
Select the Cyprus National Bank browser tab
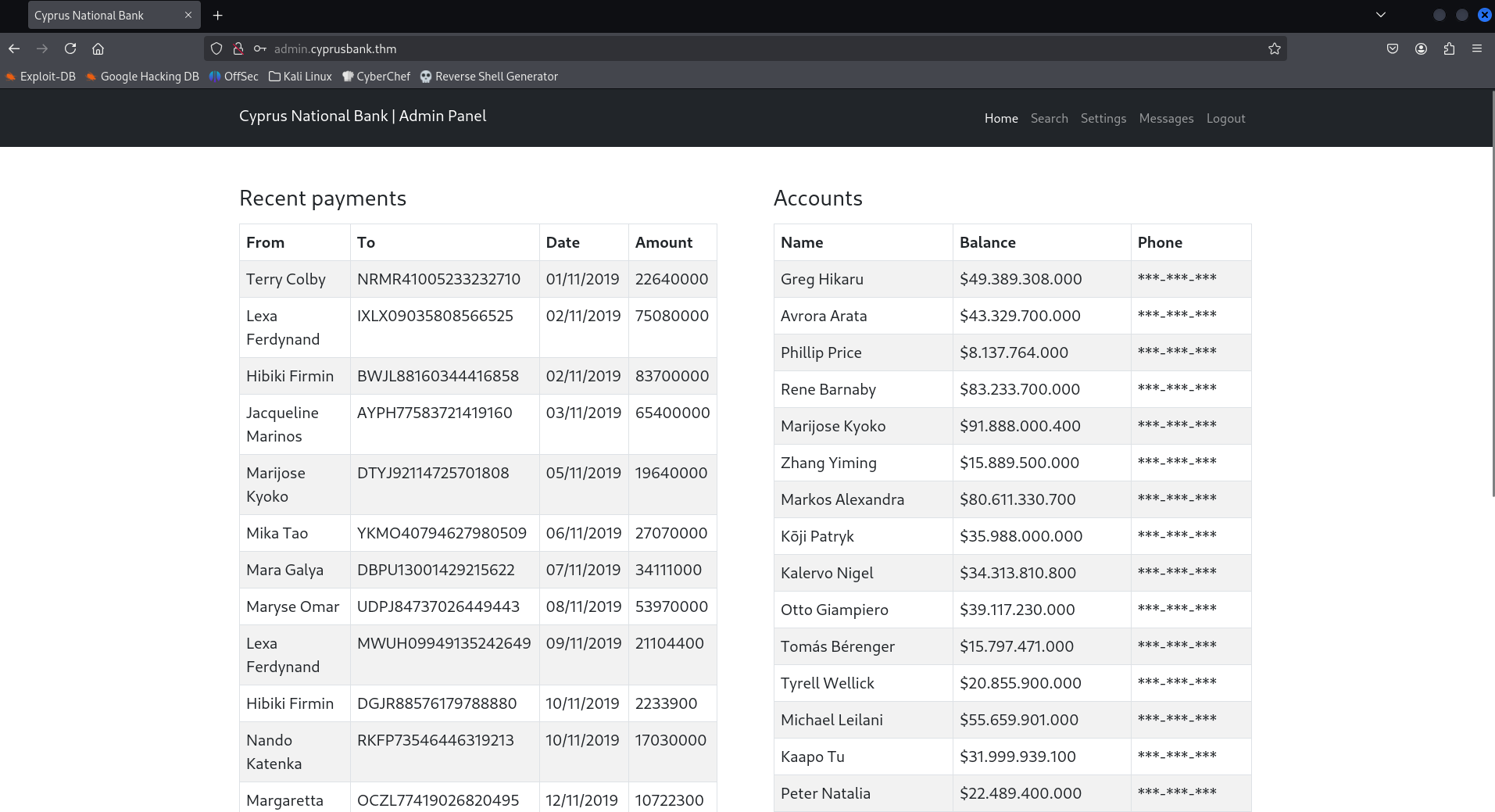[x=114, y=15]
